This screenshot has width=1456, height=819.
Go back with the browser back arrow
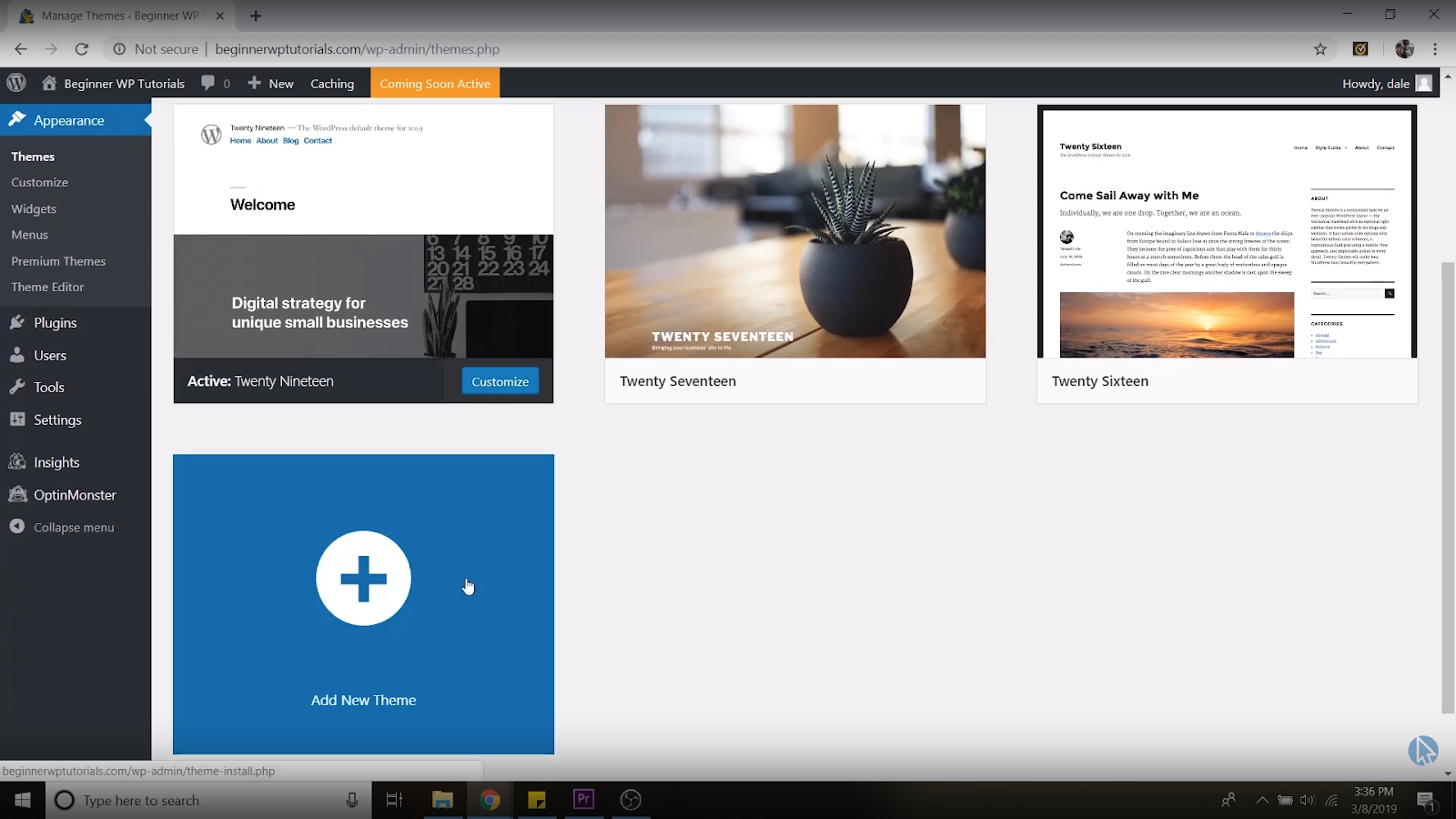click(x=21, y=49)
